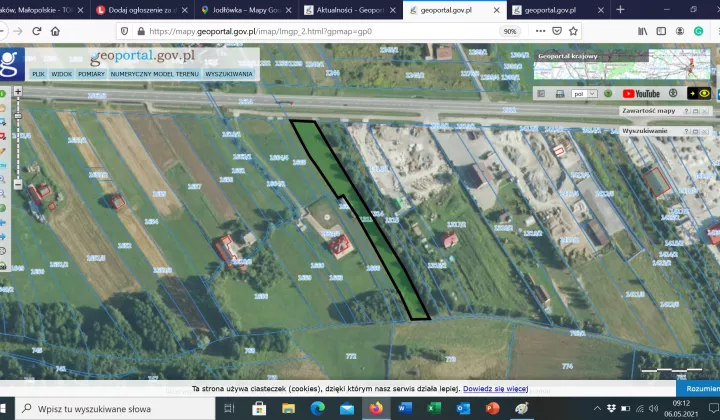Select the pencil drawing tool in left toolbar
This screenshot has width=720, height=420.
3,151
